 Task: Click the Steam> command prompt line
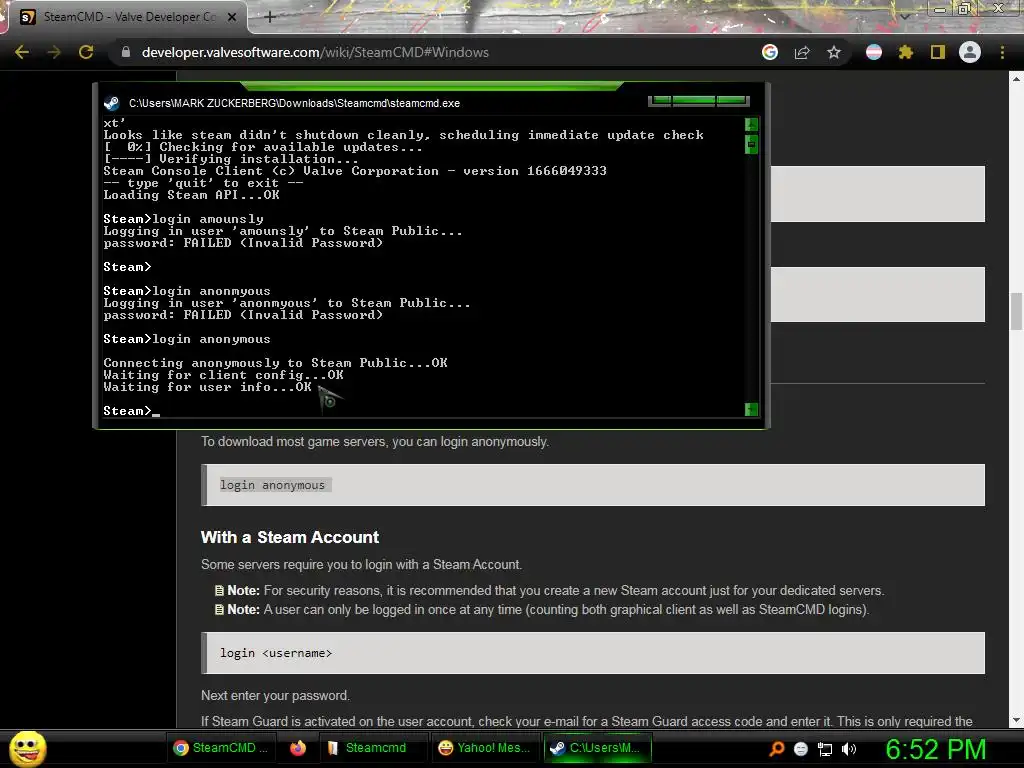pos(131,411)
